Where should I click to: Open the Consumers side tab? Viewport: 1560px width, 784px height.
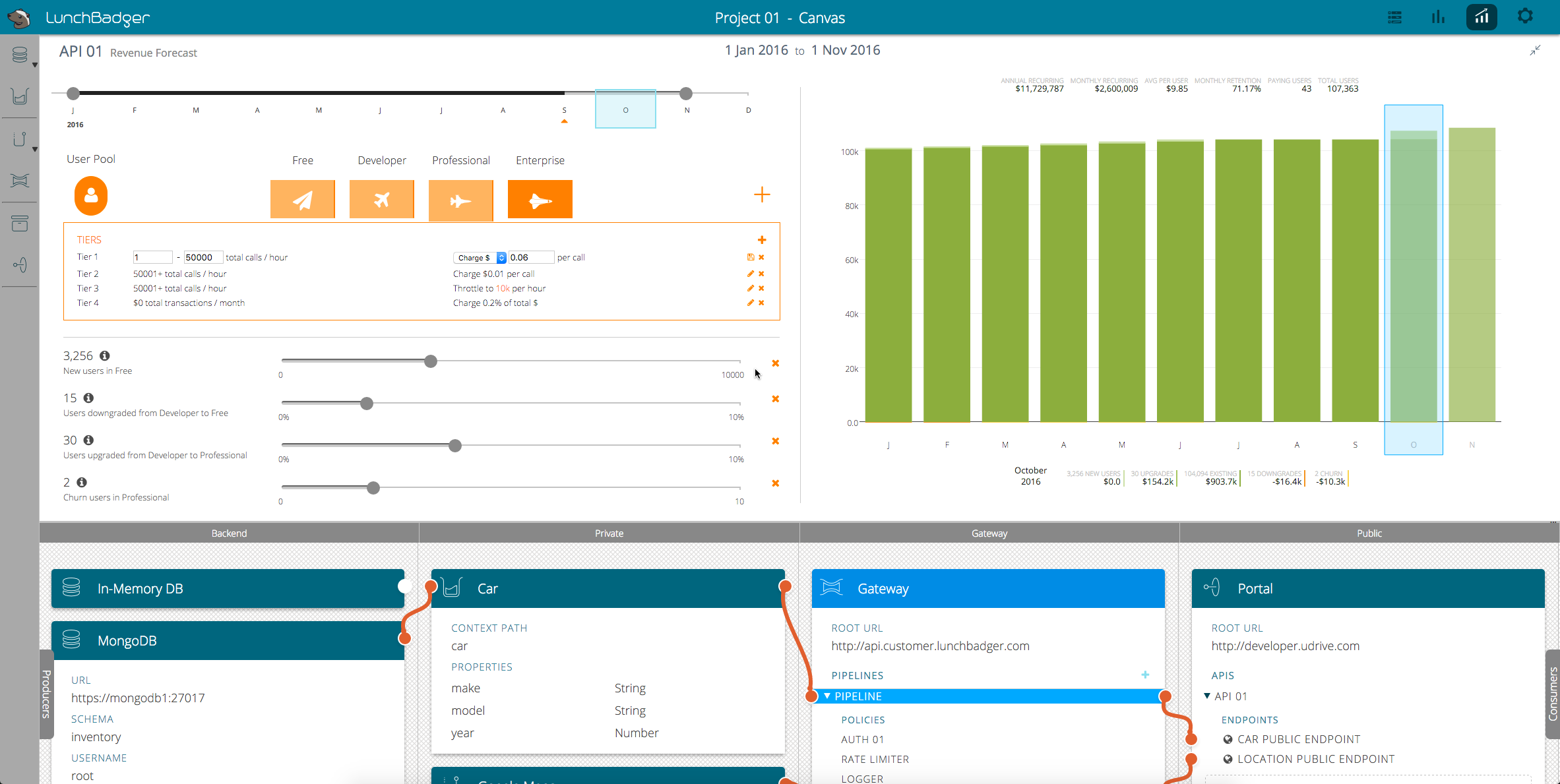pos(1552,694)
